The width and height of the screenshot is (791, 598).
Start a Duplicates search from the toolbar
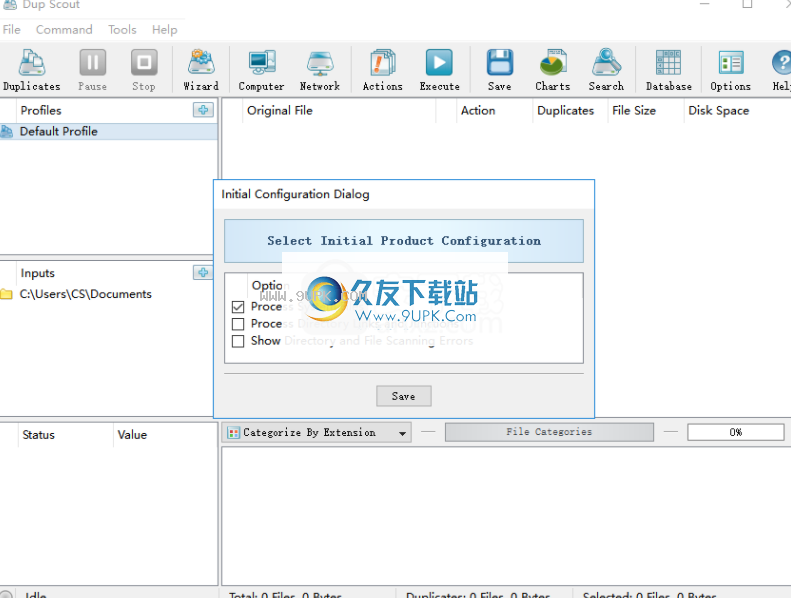coord(32,70)
